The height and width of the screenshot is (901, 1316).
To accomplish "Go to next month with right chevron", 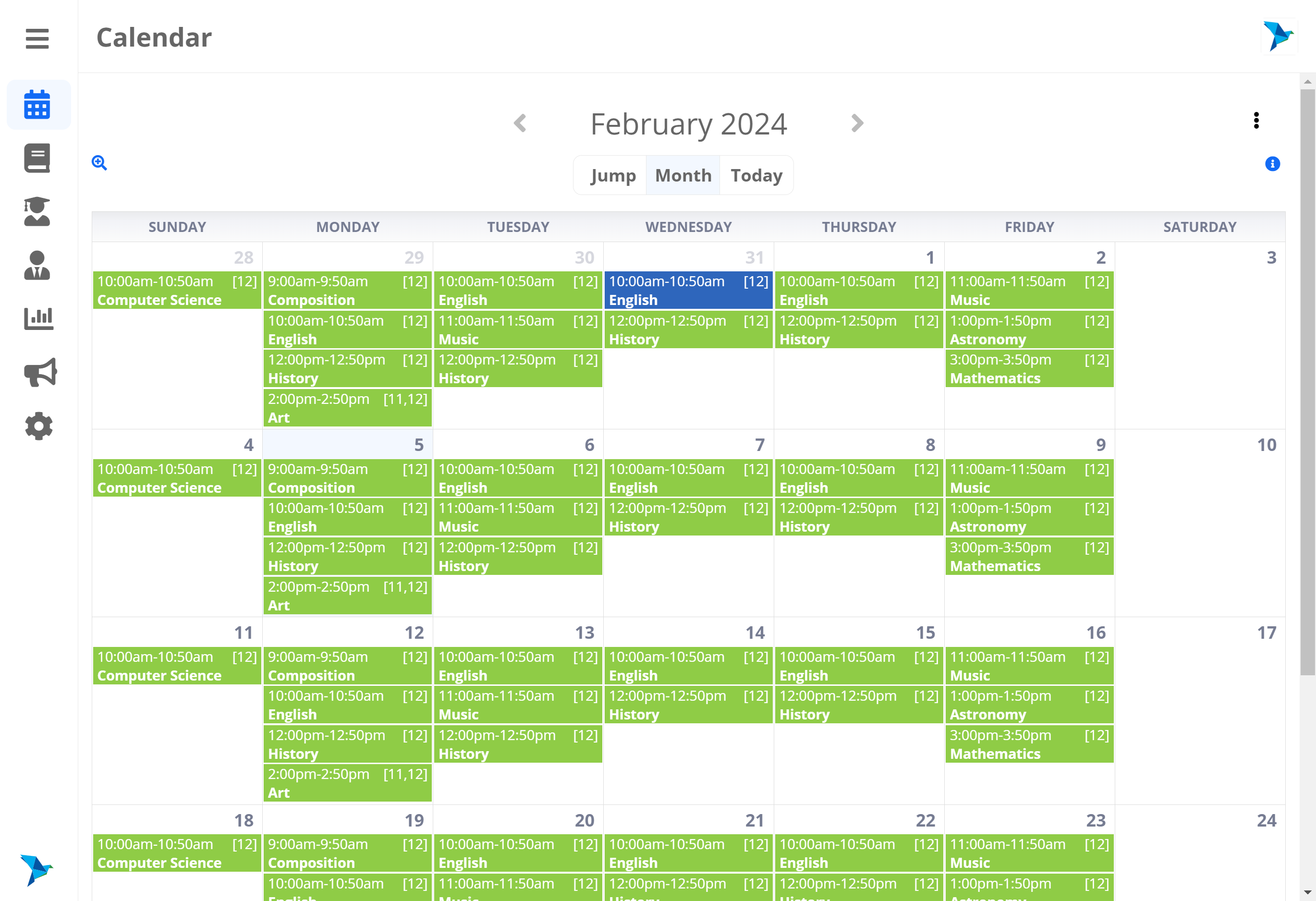I will 857,123.
